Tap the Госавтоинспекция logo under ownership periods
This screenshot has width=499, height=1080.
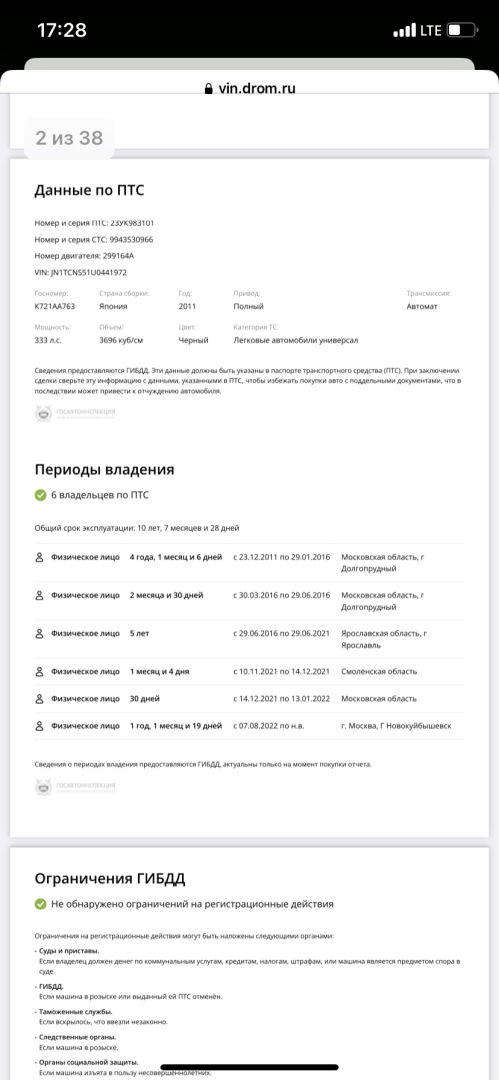[x=75, y=787]
